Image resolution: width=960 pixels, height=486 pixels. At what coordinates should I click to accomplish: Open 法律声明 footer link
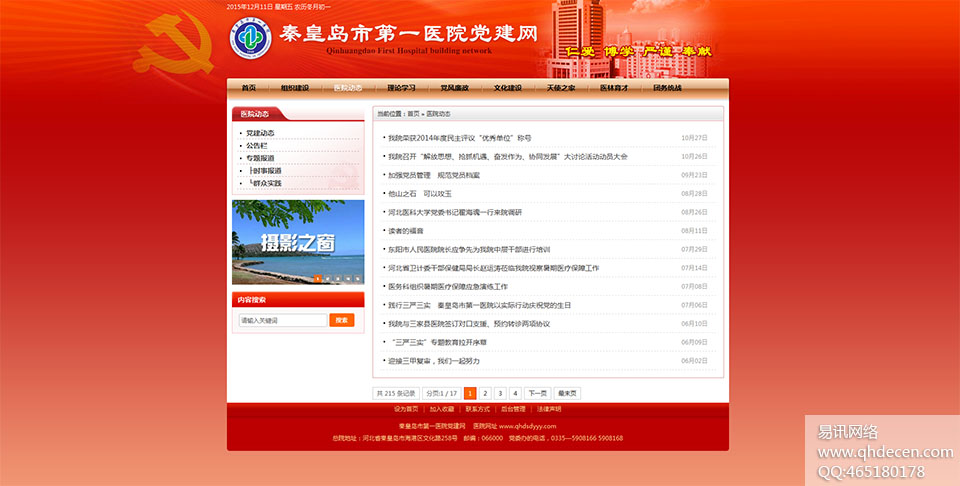click(x=549, y=409)
